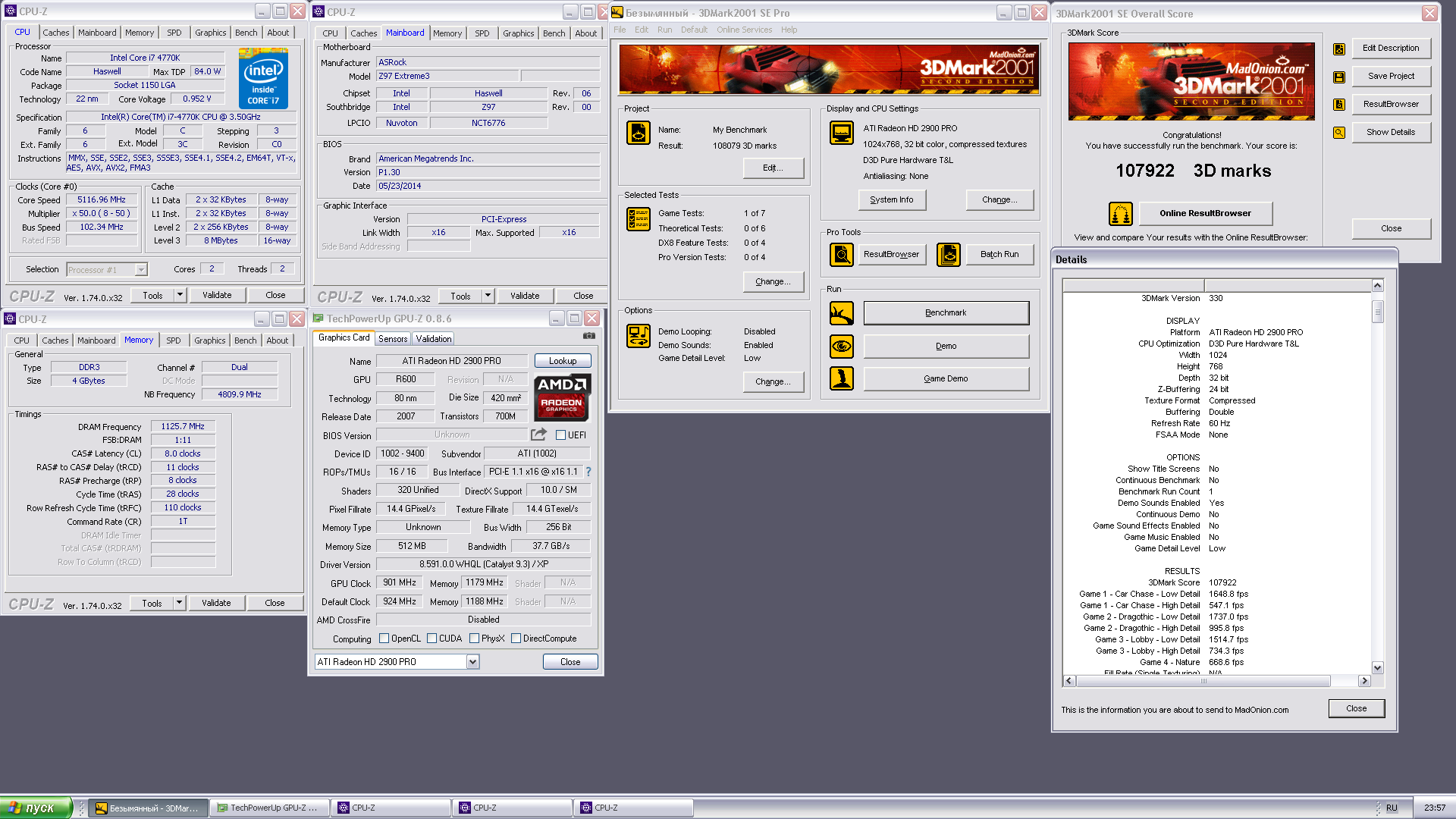Image resolution: width=1456 pixels, height=819 pixels.
Task: Click the Online ResultBrowser button
Action: [x=1205, y=214]
